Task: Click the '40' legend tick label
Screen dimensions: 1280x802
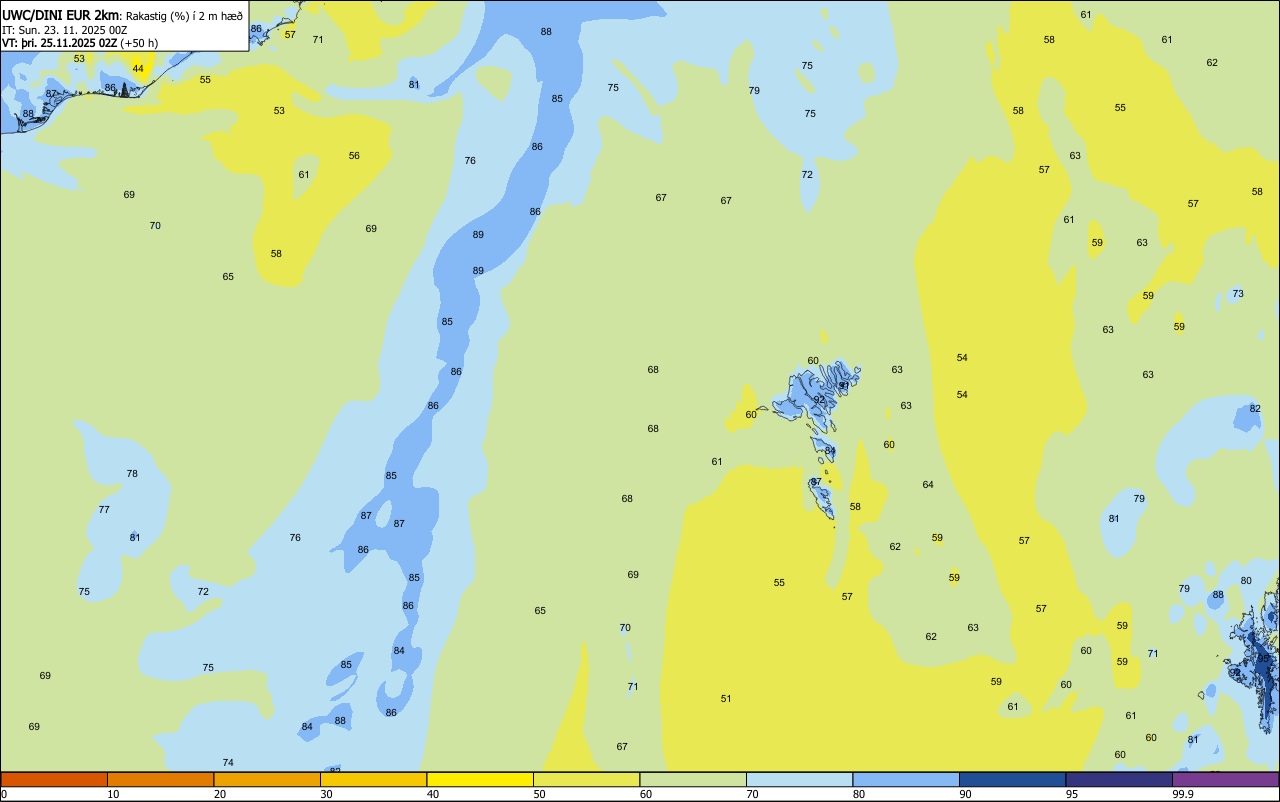Action: 433,794
